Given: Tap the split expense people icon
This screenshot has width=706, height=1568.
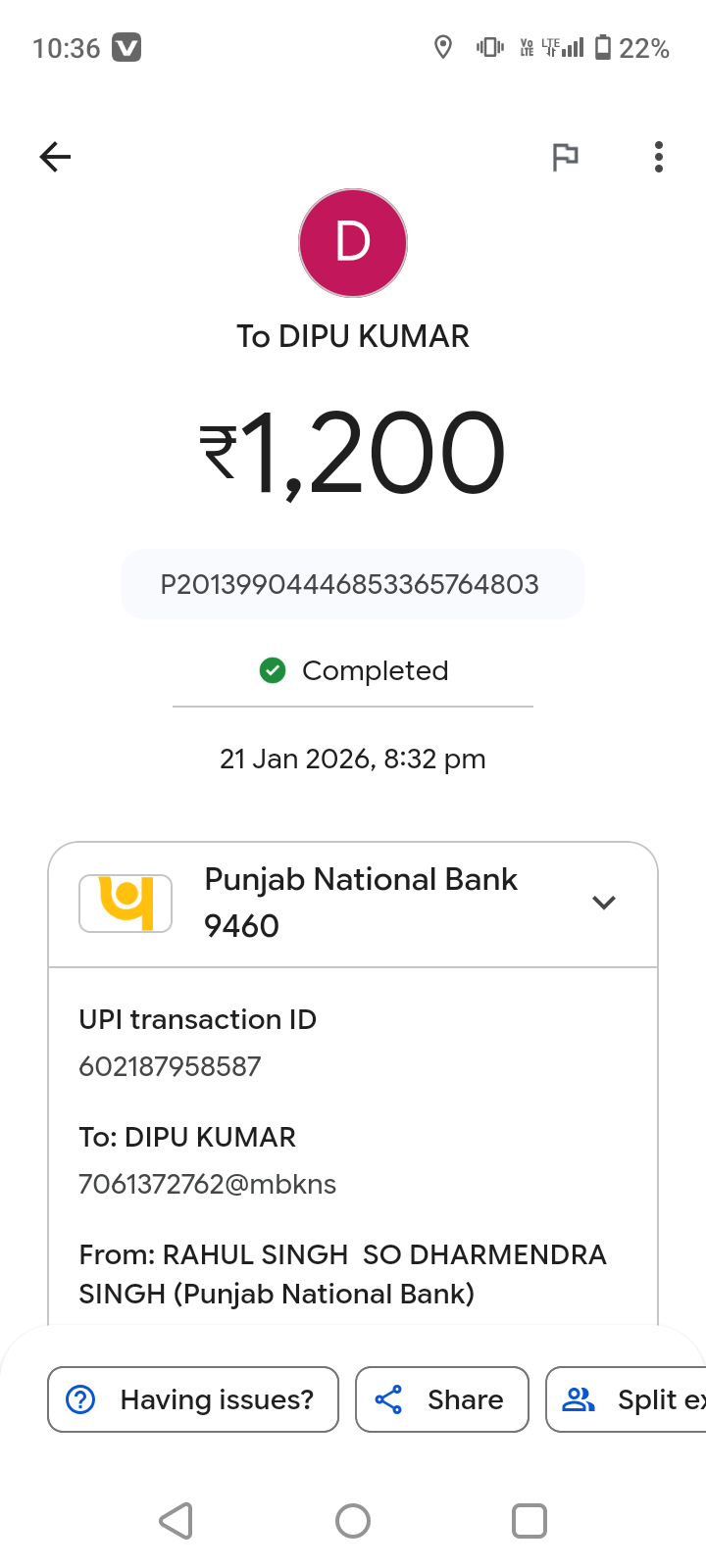Looking at the screenshot, I should (x=579, y=1399).
